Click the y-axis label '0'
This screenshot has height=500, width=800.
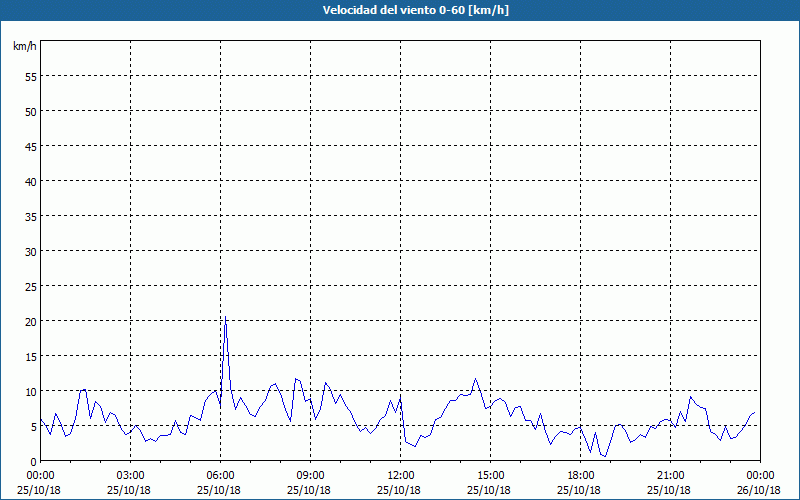34,462
